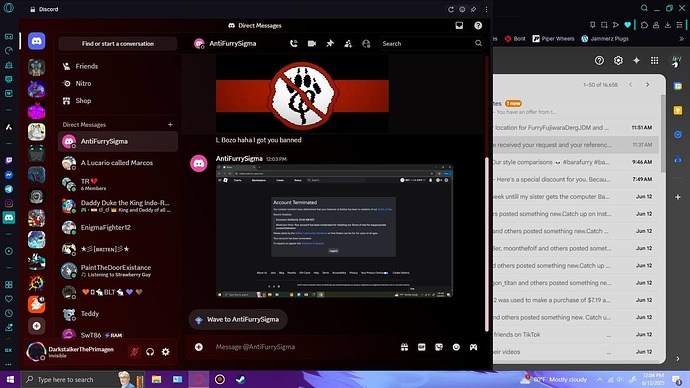Open weather widget showing Mostly cloudy
690x388 pixels.
[554, 379]
